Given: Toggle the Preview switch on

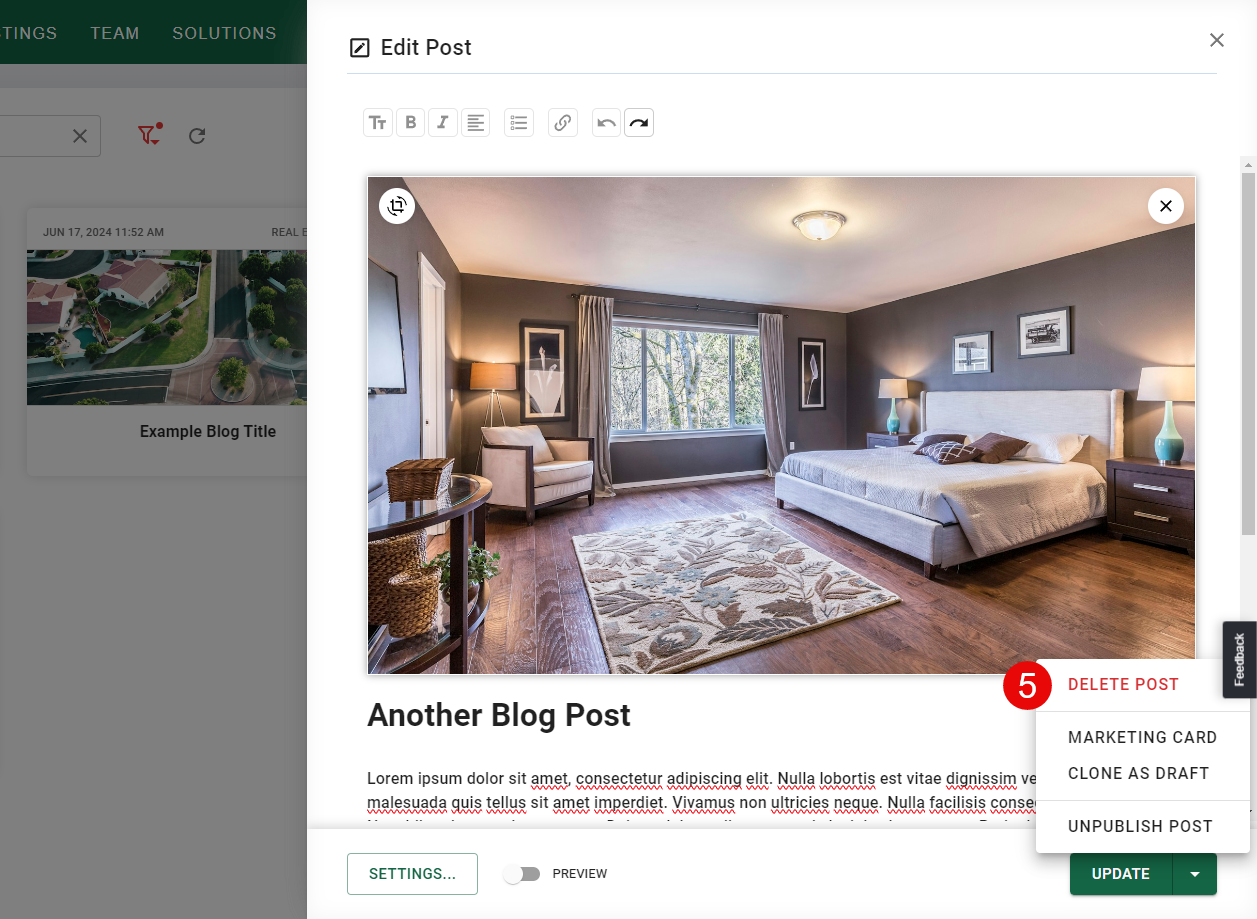Looking at the screenshot, I should (522, 874).
